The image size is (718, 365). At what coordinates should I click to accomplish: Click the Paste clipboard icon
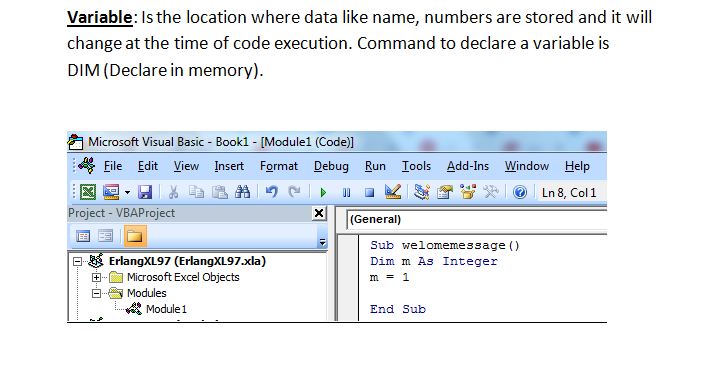[220, 192]
